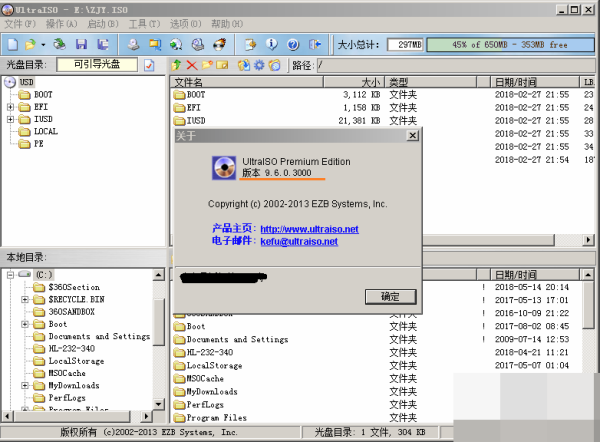The image size is (600, 442).
Task: Click the 45% of 650MB capacity bar
Action: pos(510,45)
